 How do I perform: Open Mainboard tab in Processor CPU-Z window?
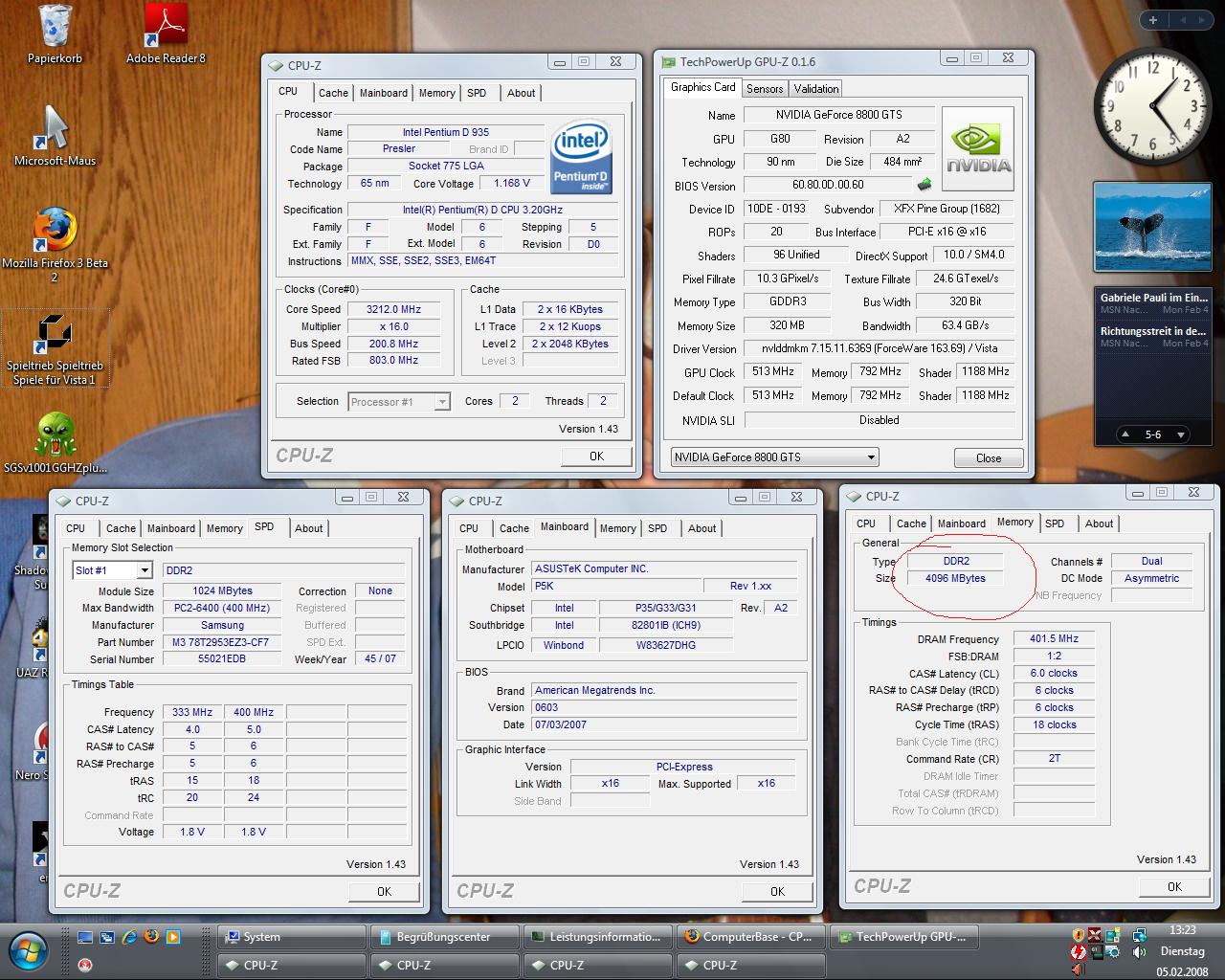[384, 93]
